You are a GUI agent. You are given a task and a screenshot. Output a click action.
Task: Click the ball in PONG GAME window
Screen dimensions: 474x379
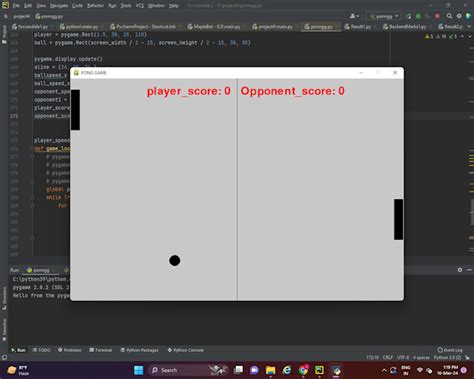[x=175, y=261]
